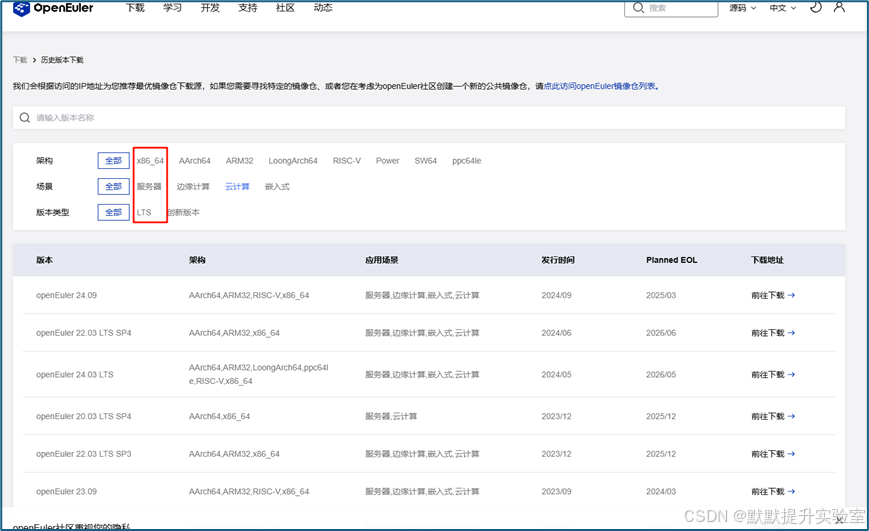Image resolution: width=869 pixels, height=531 pixels.
Task: Open the 开发 menu
Action: pos(210,8)
